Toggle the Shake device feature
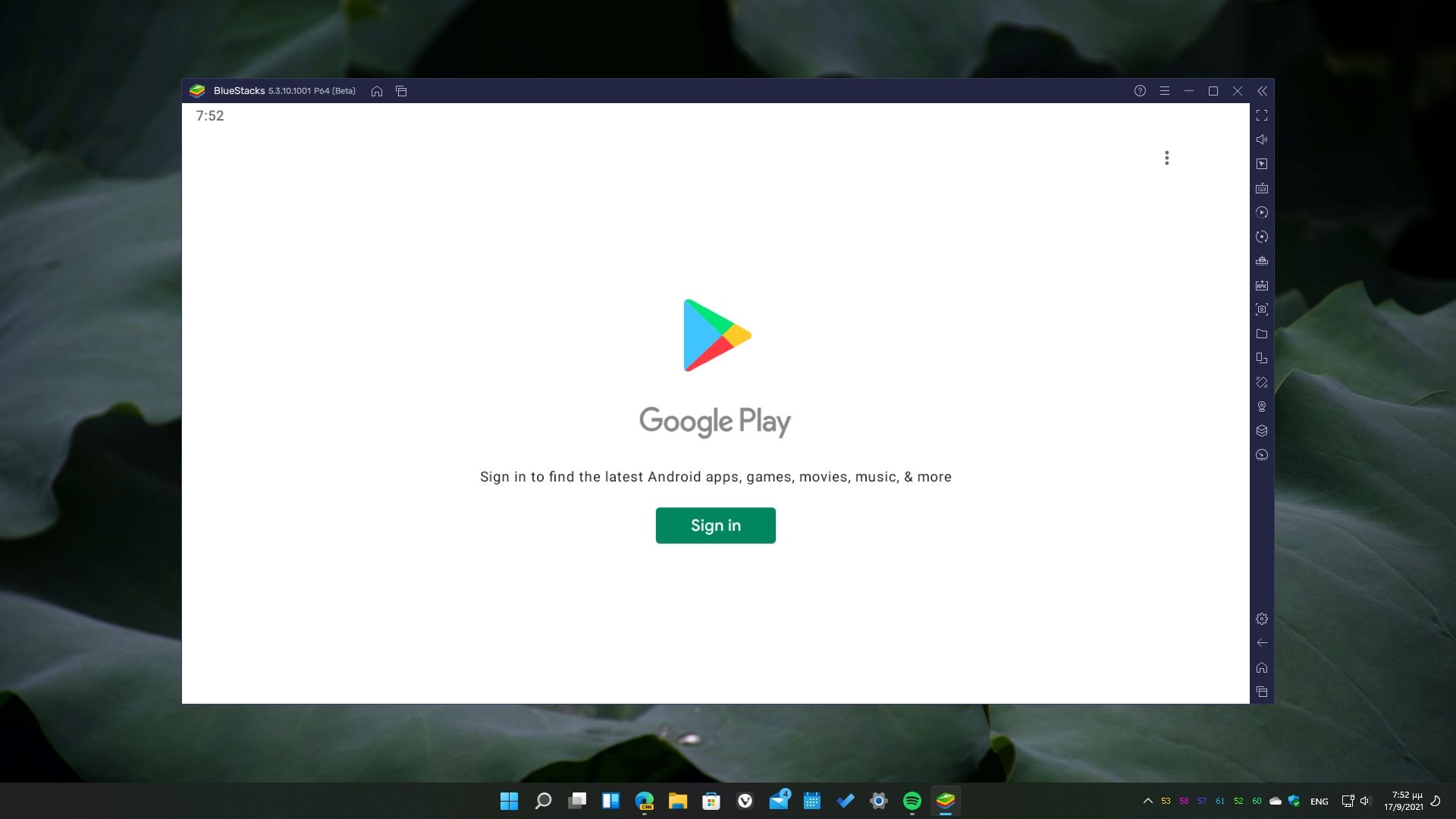The height and width of the screenshot is (819, 1456). [1262, 382]
